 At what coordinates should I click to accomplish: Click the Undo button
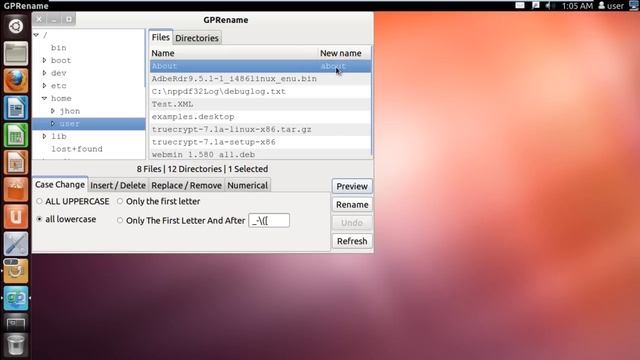pos(352,223)
